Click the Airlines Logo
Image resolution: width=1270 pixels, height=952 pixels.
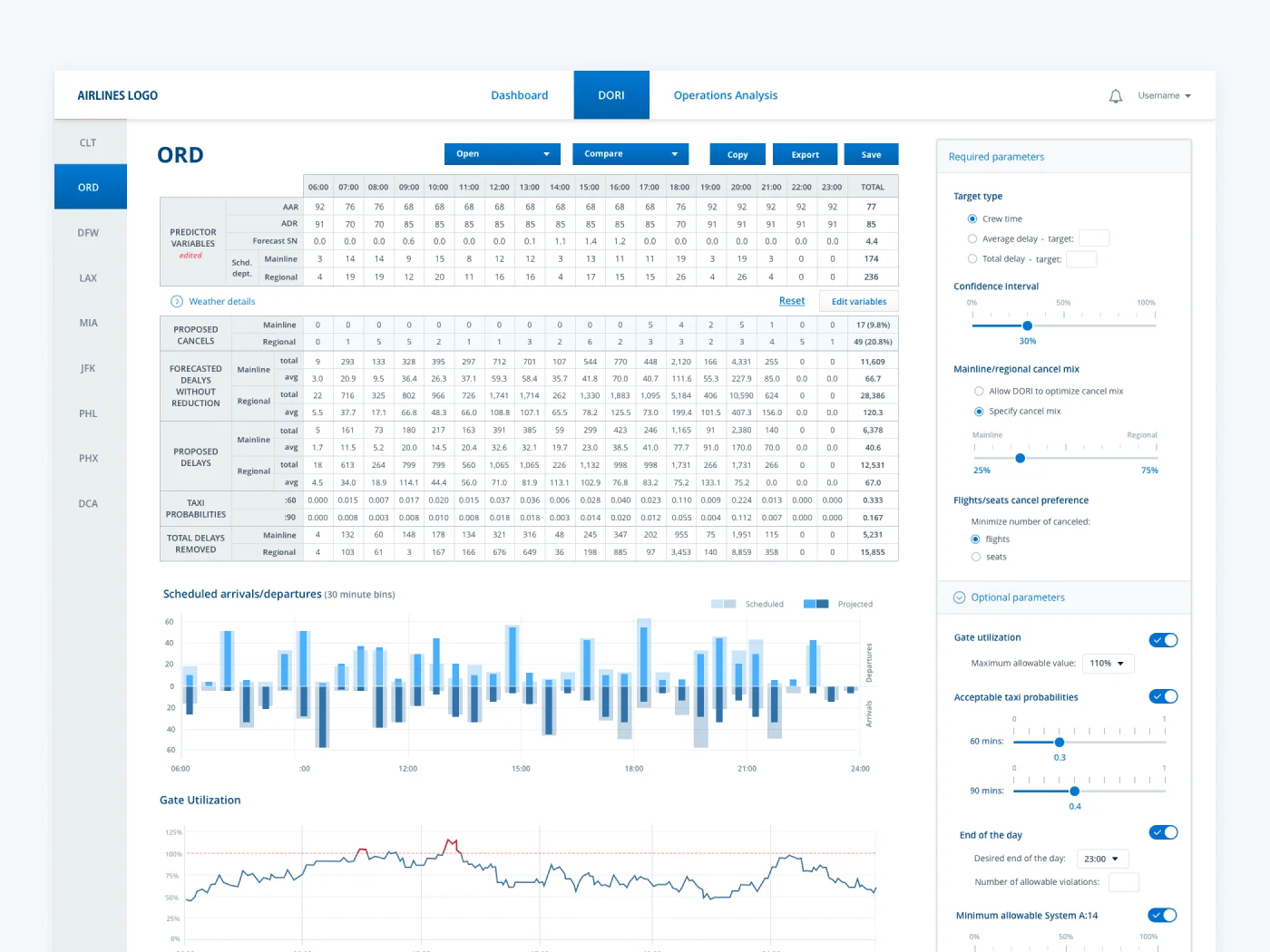point(118,95)
